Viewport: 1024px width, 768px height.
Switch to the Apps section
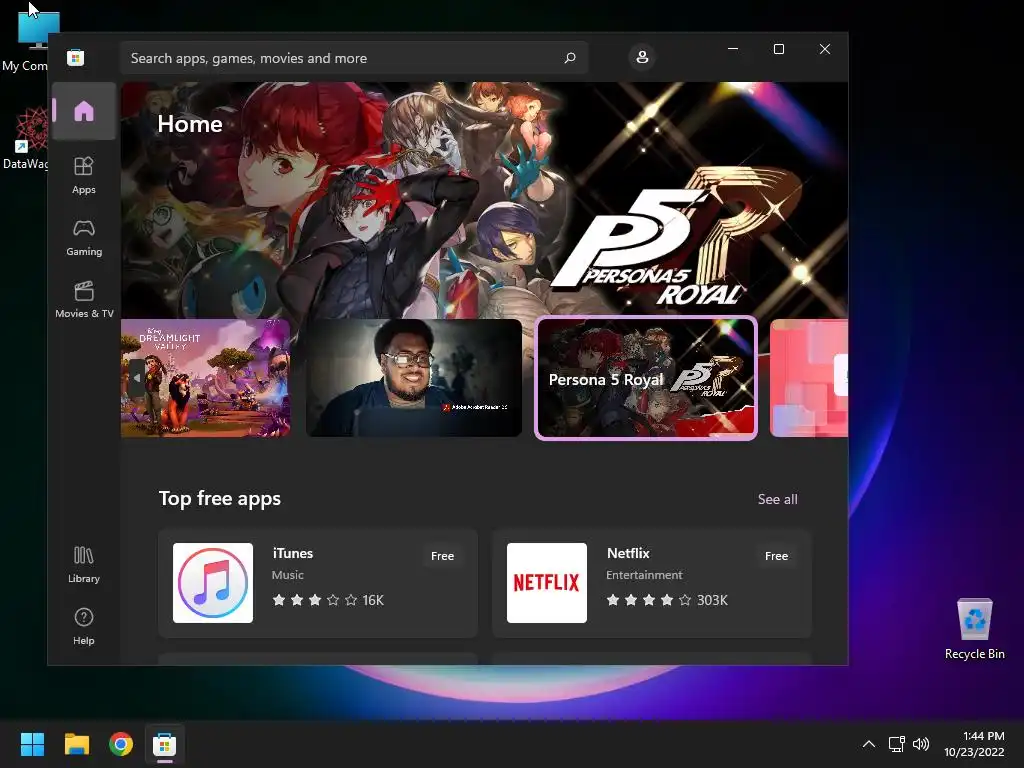(x=84, y=176)
